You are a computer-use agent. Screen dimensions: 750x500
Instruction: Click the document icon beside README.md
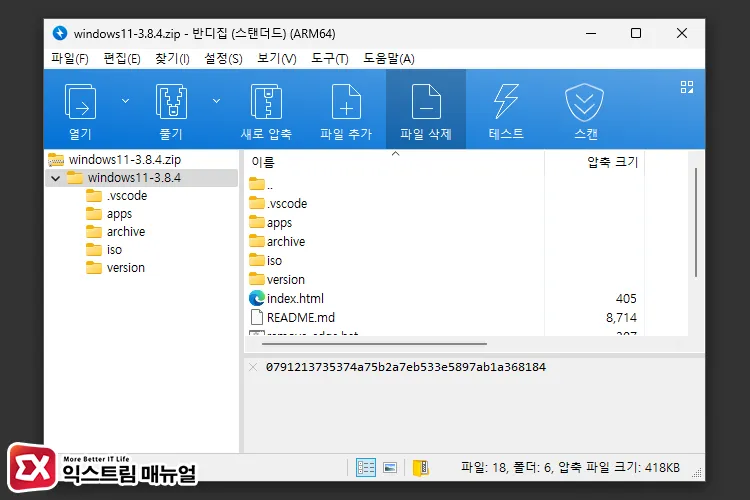point(257,317)
